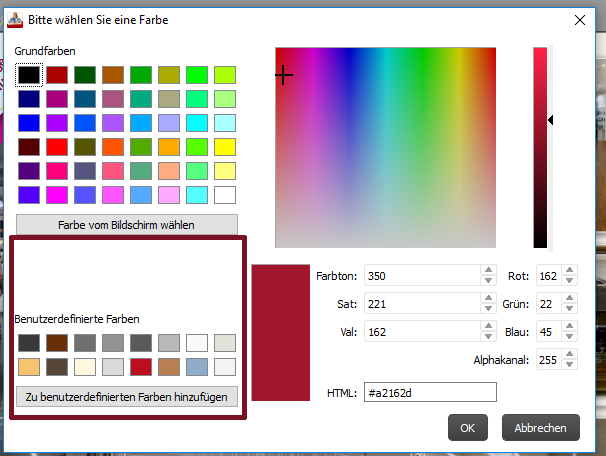Pick the yellow basic color swatch
Viewport: 606px width, 456px height.
pyautogui.click(x=225, y=147)
